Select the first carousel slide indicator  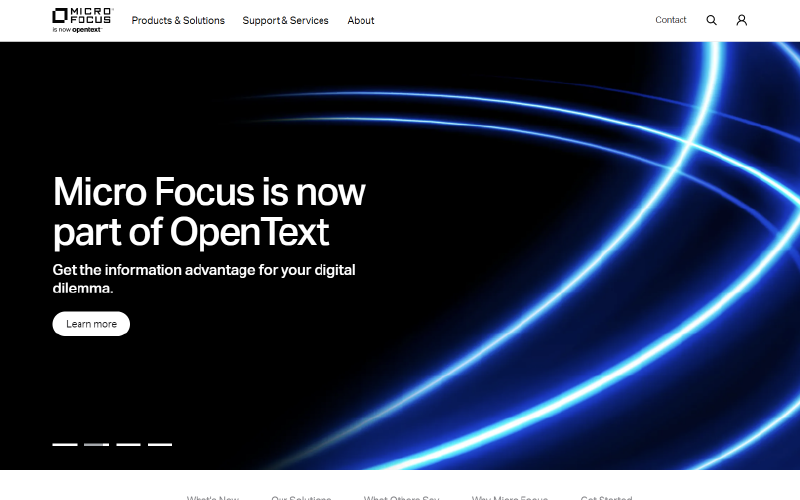click(65, 444)
